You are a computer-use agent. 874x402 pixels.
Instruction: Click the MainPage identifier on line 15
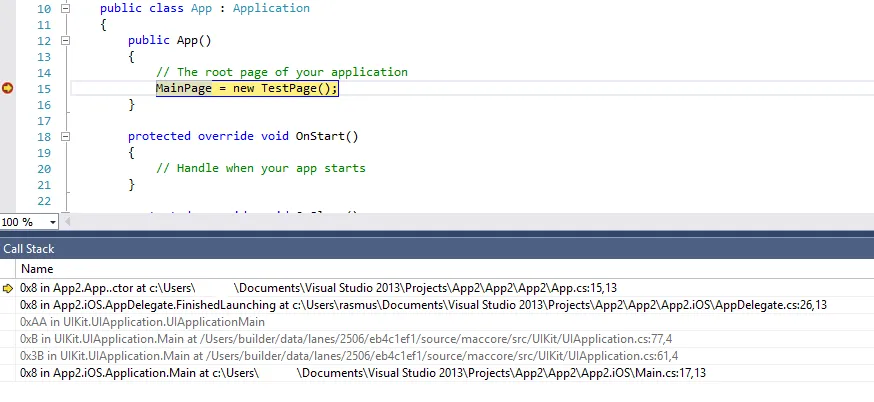point(183,88)
